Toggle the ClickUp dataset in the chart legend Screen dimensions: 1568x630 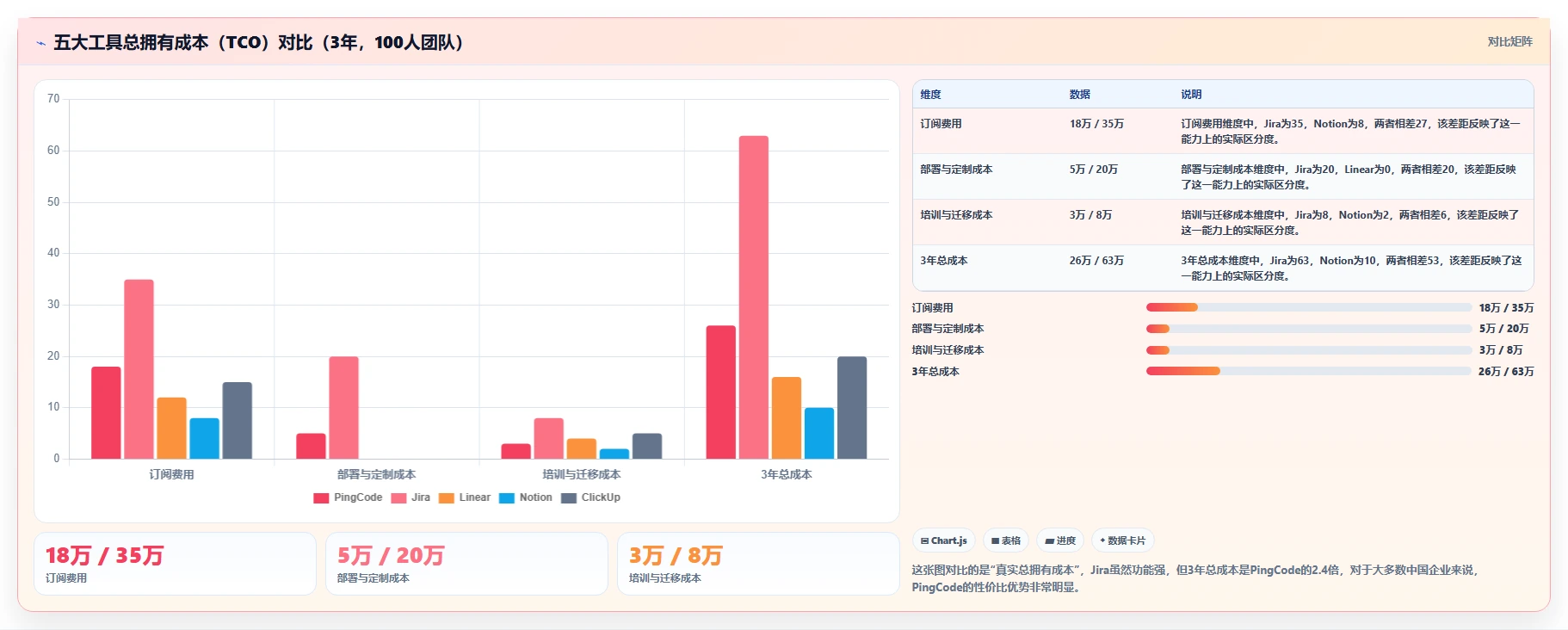click(x=590, y=497)
